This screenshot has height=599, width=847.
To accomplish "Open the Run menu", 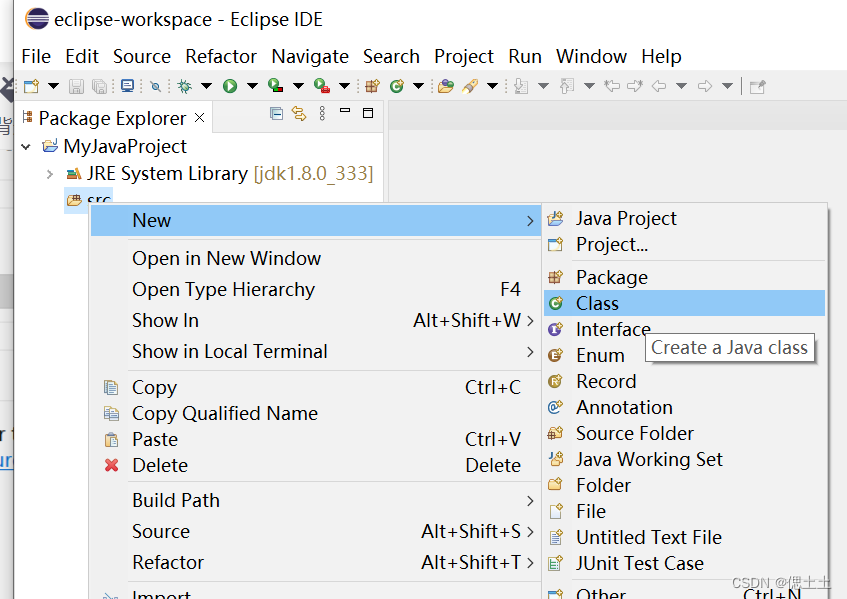I will (x=525, y=56).
